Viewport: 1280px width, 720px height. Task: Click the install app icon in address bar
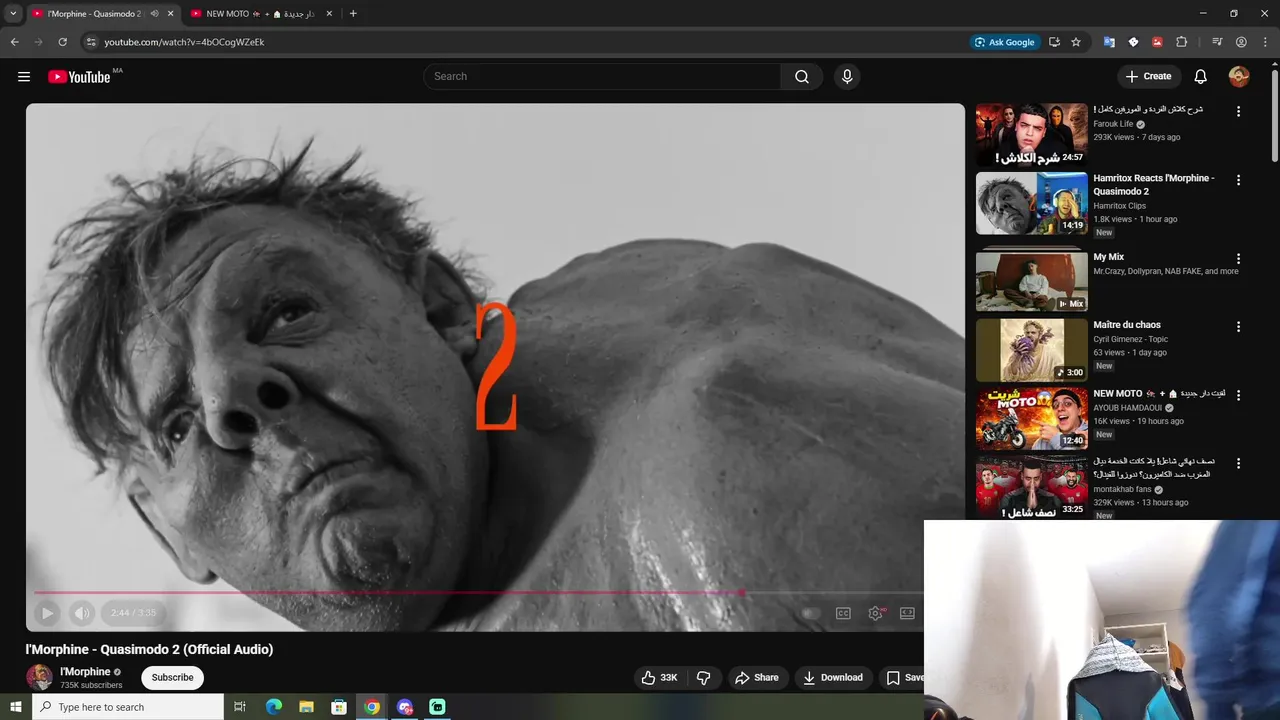[1054, 42]
